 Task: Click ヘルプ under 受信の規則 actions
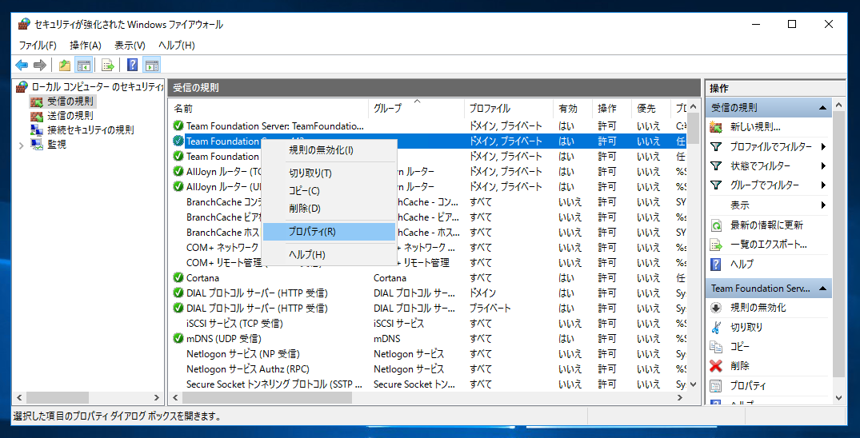click(742, 264)
